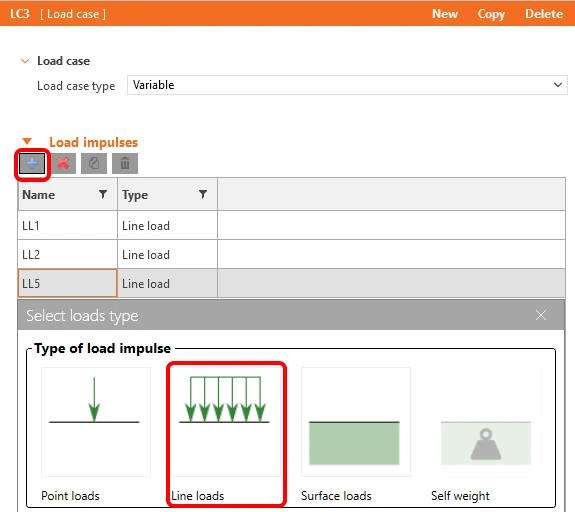The width and height of the screenshot is (575, 512).
Task: Create a New load case
Action: click(x=445, y=14)
